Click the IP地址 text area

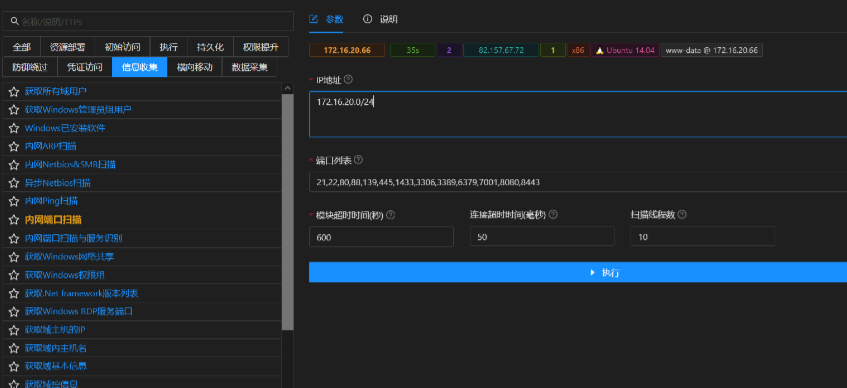(x=578, y=114)
